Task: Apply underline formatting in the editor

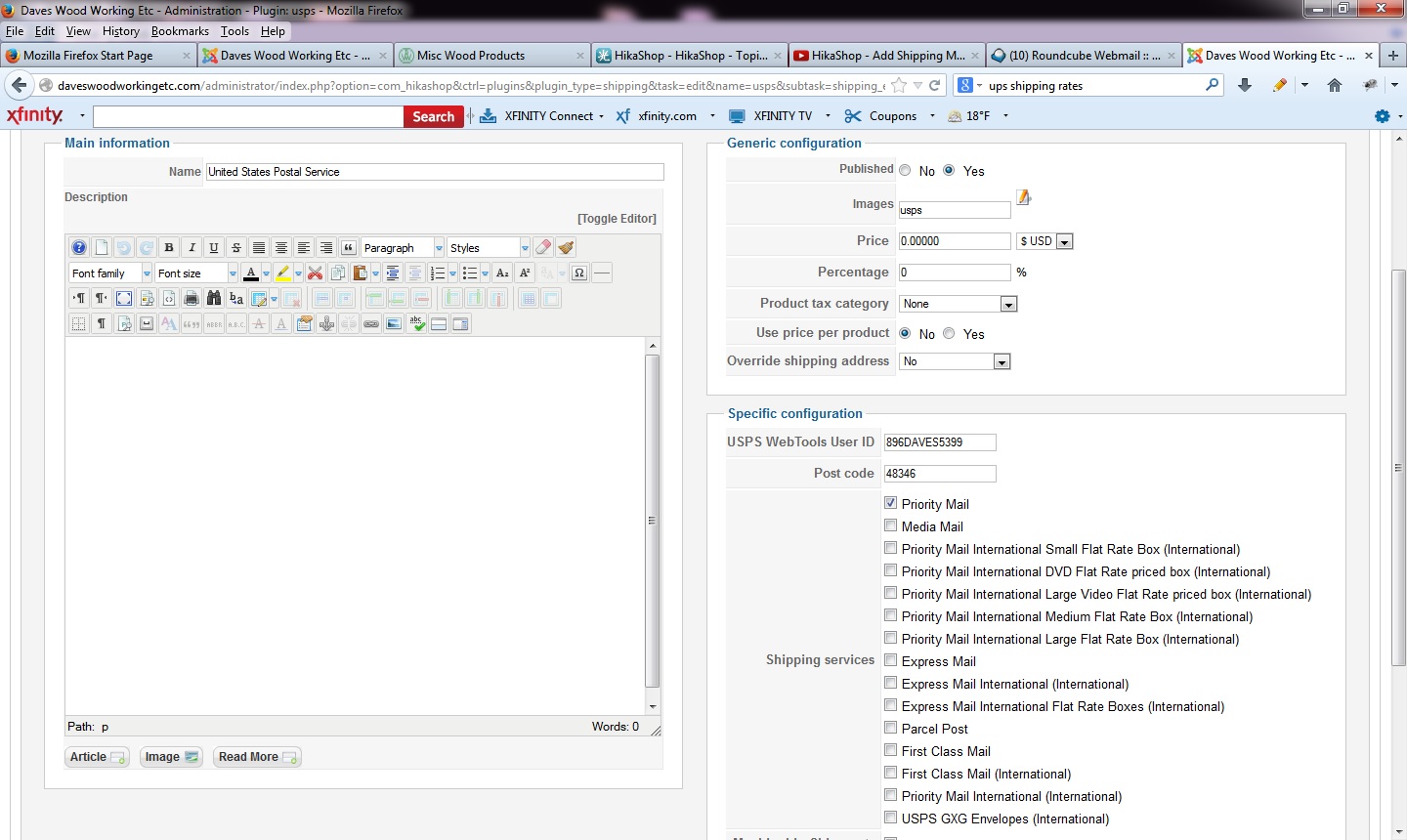Action: coord(214,248)
